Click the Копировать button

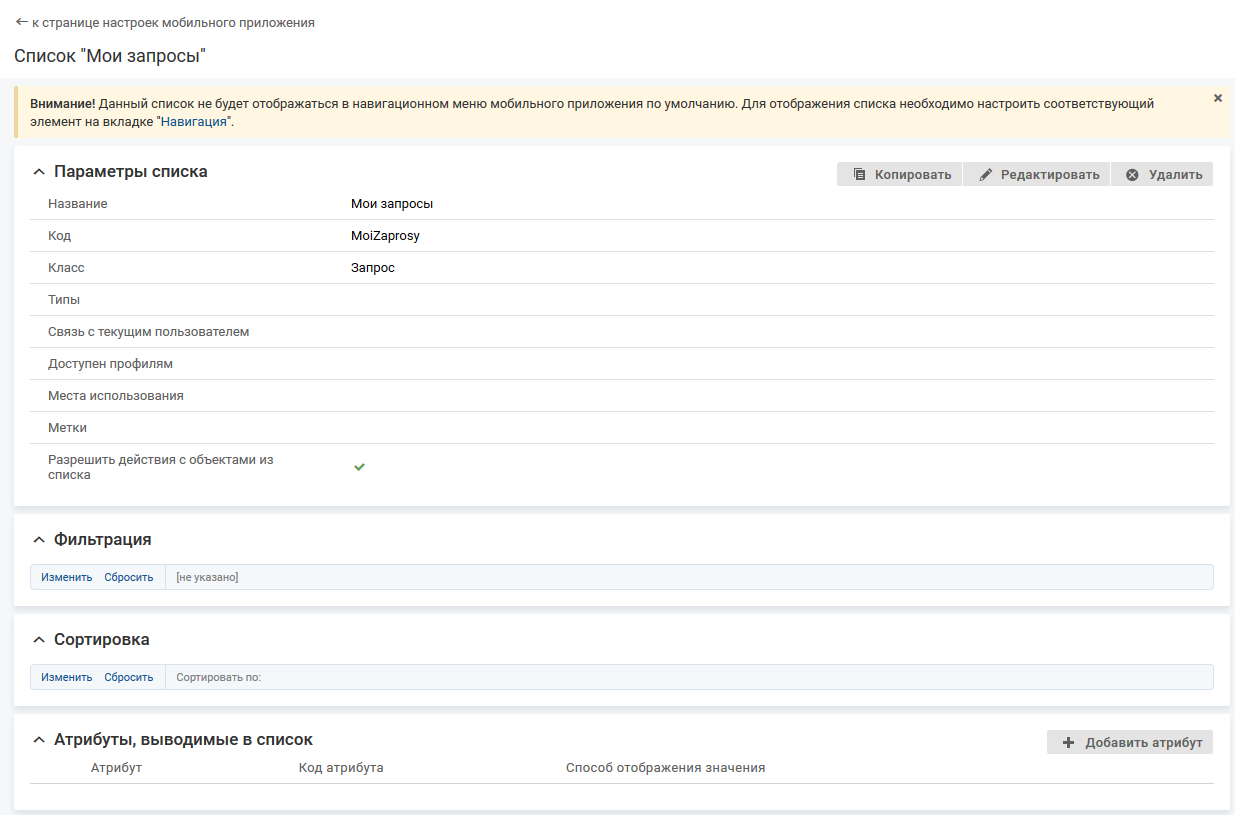click(x=900, y=174)
